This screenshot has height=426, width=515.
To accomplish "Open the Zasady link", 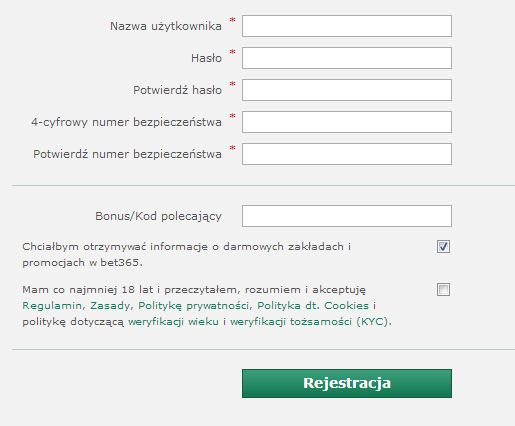I will pyautogui.click(x=110, y=306).
